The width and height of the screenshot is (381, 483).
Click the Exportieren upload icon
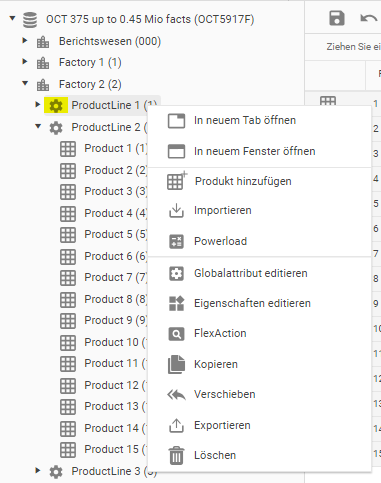pyautogui.click(x=176, y=425)
